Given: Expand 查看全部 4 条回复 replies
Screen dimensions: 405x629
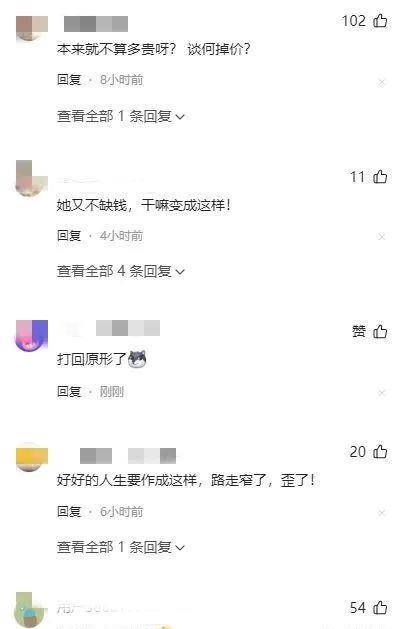Looking at the screenshot, I should (120, 271).
